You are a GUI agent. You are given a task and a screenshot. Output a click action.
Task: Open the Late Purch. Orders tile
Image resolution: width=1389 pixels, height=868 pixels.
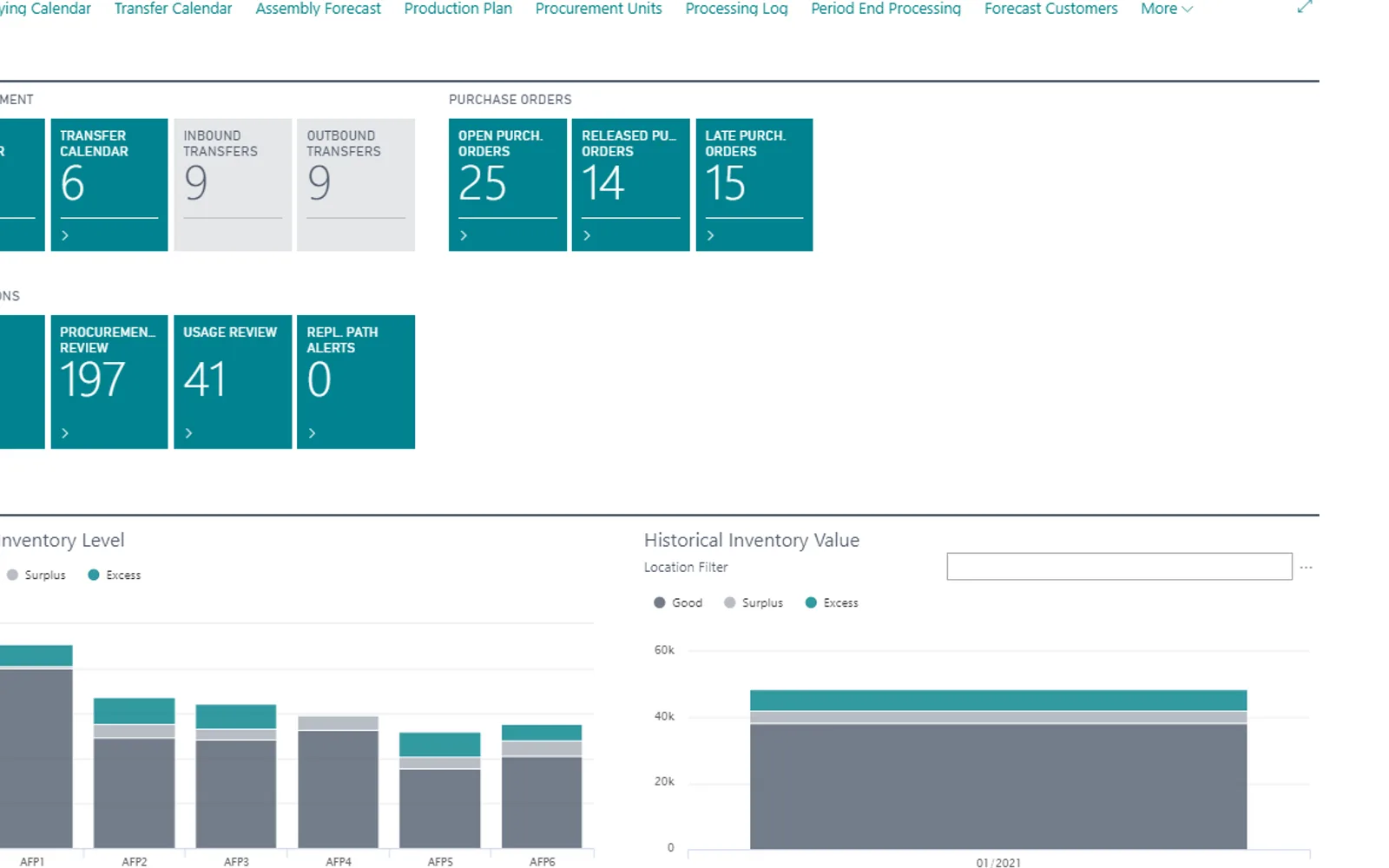754,185
